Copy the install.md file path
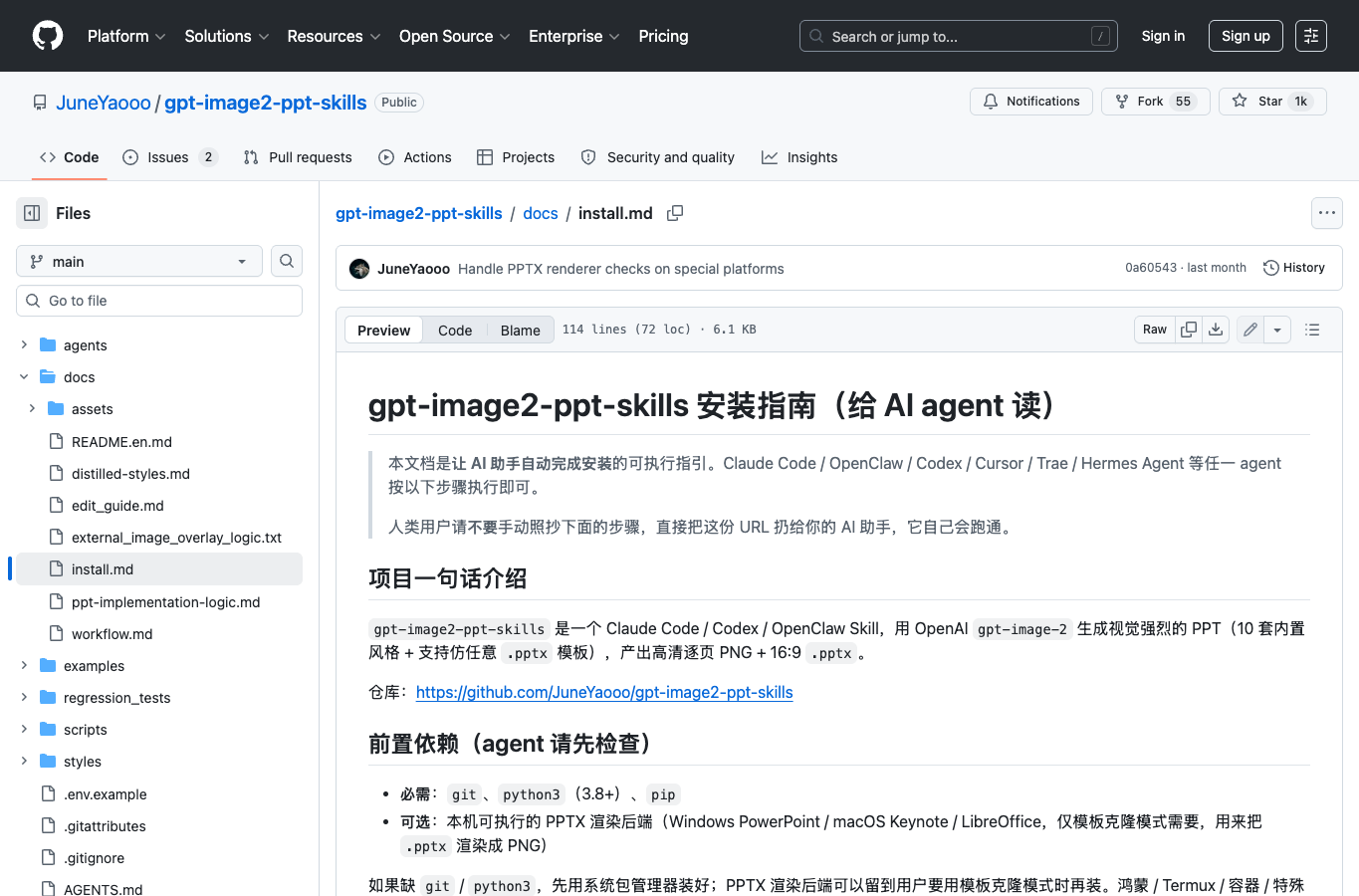1359x896 pixels. click(675, 213)
